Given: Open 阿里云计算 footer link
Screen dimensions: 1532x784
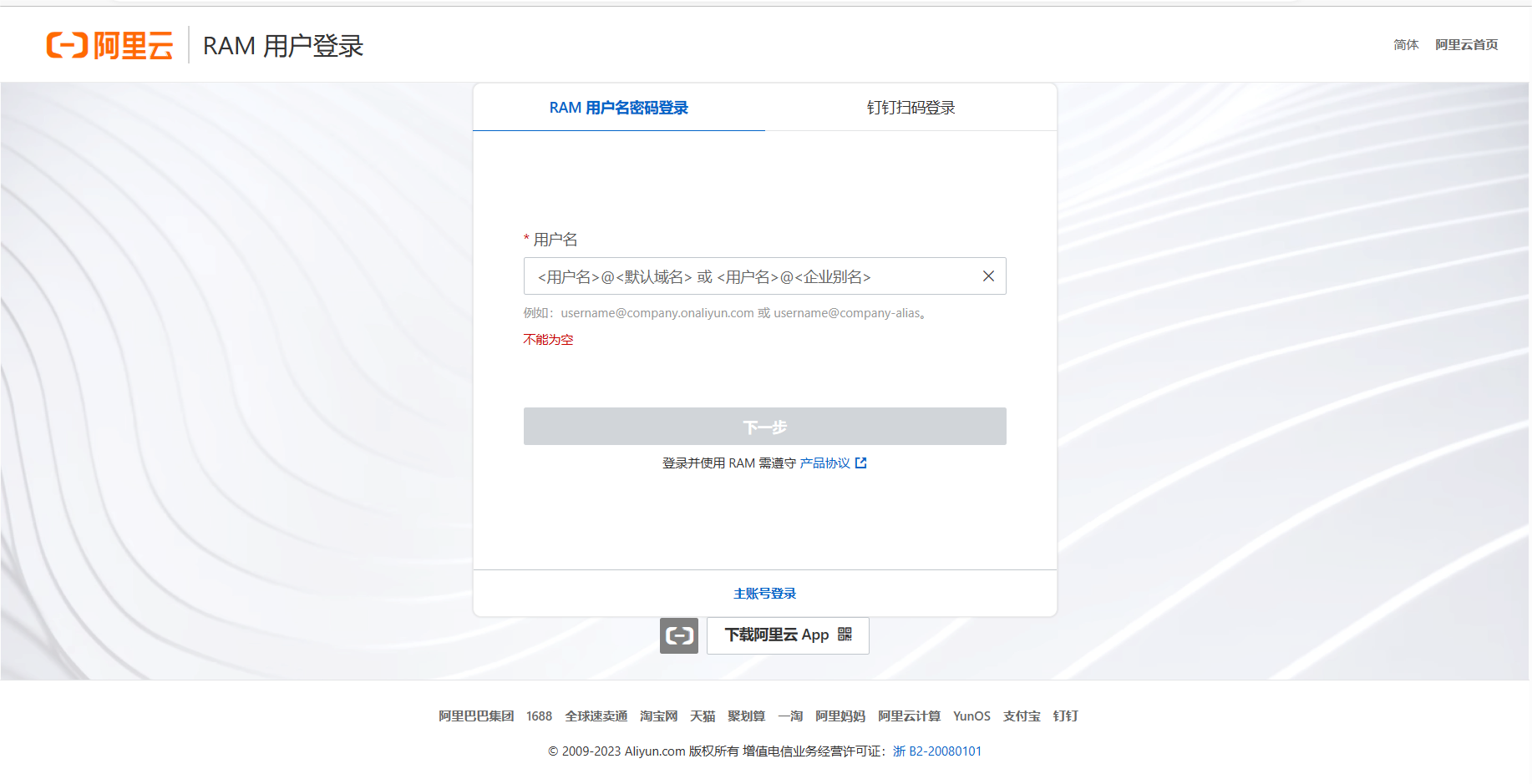Looking at the screenshot, I should pyautogui.click(x=910, y=716).
